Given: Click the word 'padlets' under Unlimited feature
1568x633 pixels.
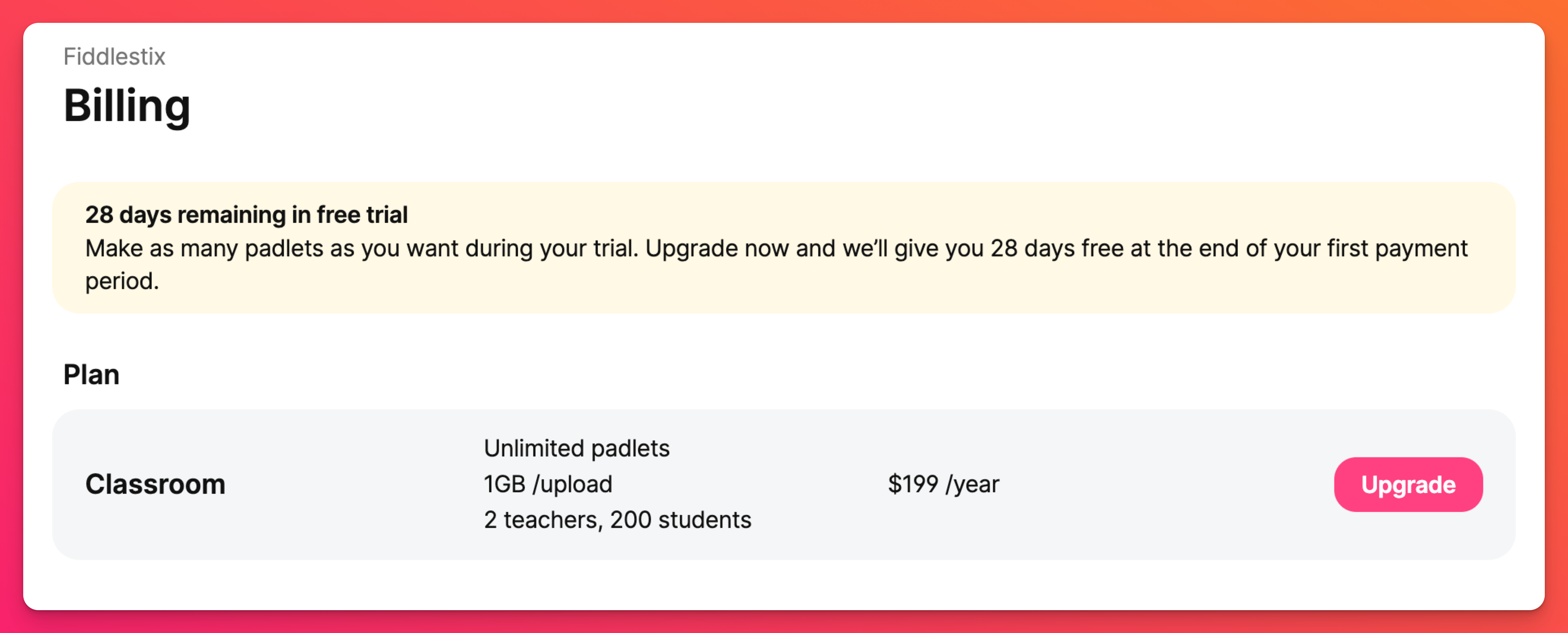Looking at the screenshot, I should [631, 448].
